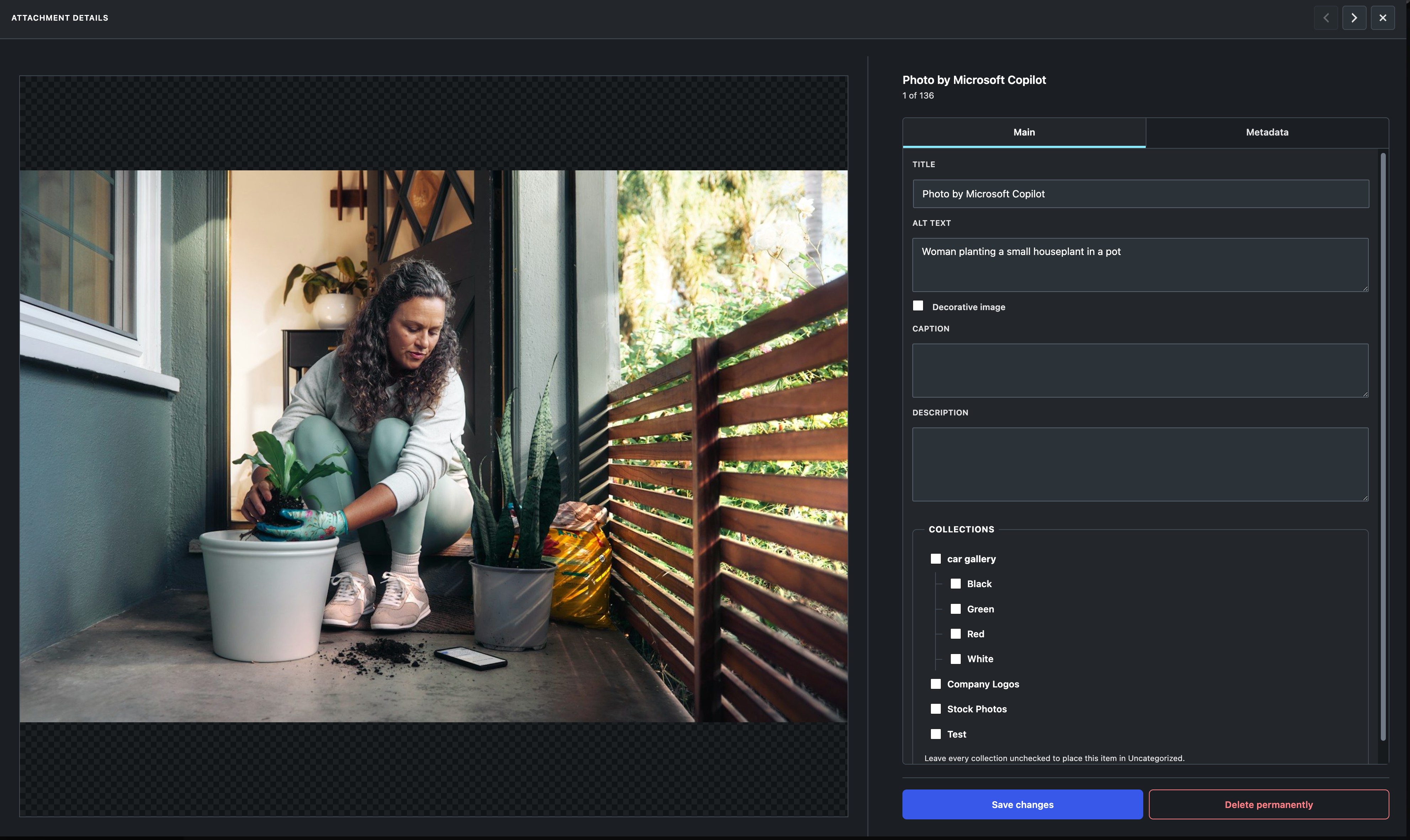
Task: Switch to the Metadata tab
Action: 1267,132
